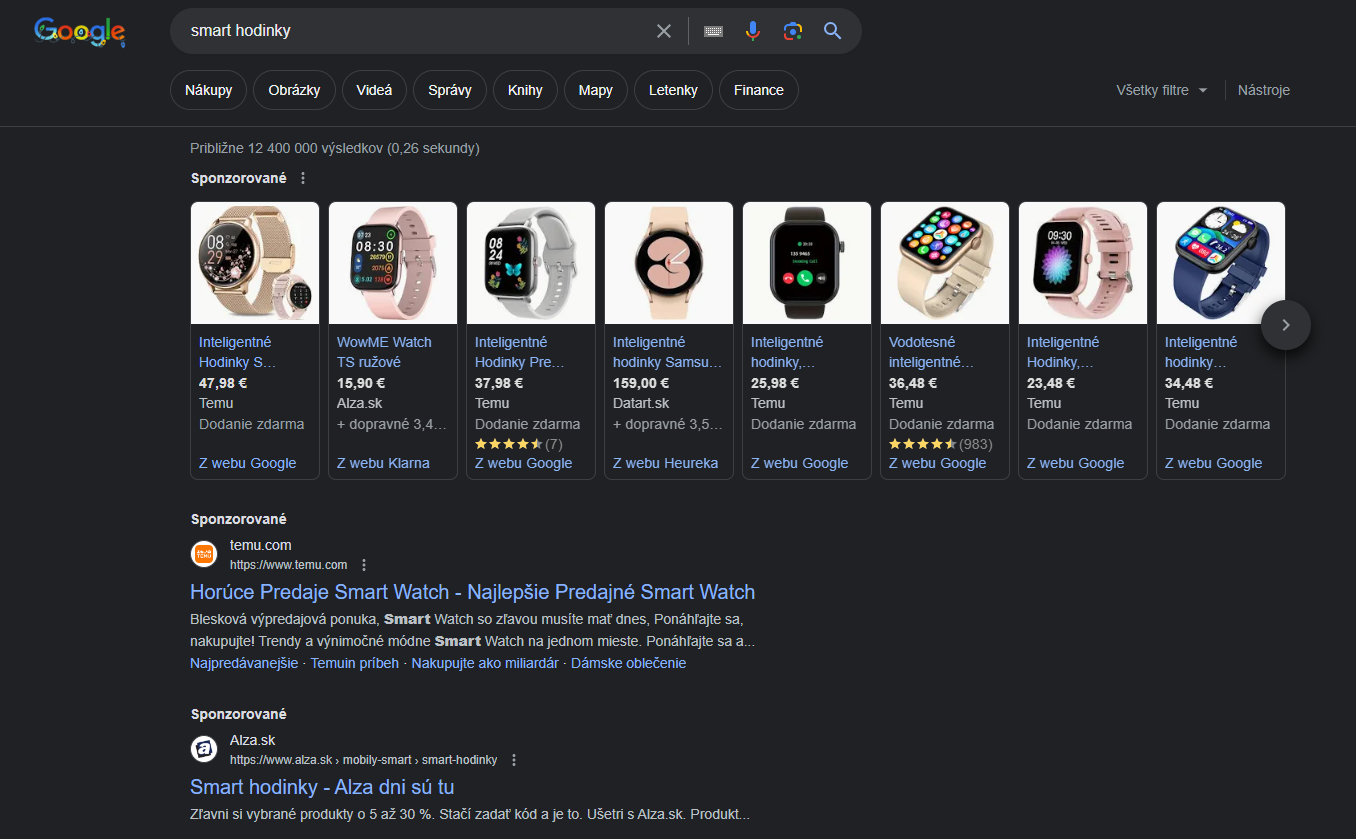Click the magnifying glass search button
Screen dimensions: 1356x839
(x=833, y=31)
